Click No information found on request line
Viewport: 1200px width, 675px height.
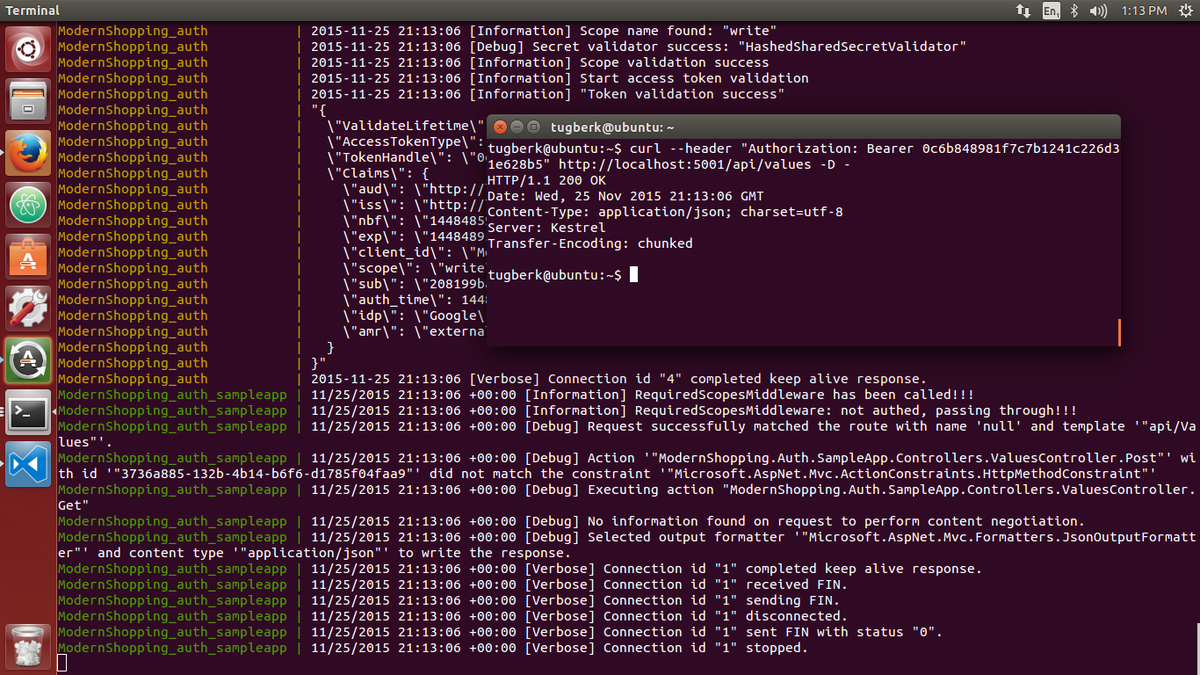click(698, 521)
